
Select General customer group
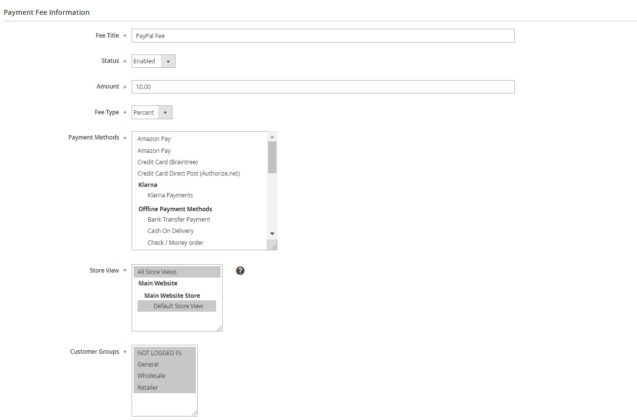click(165, 364)
